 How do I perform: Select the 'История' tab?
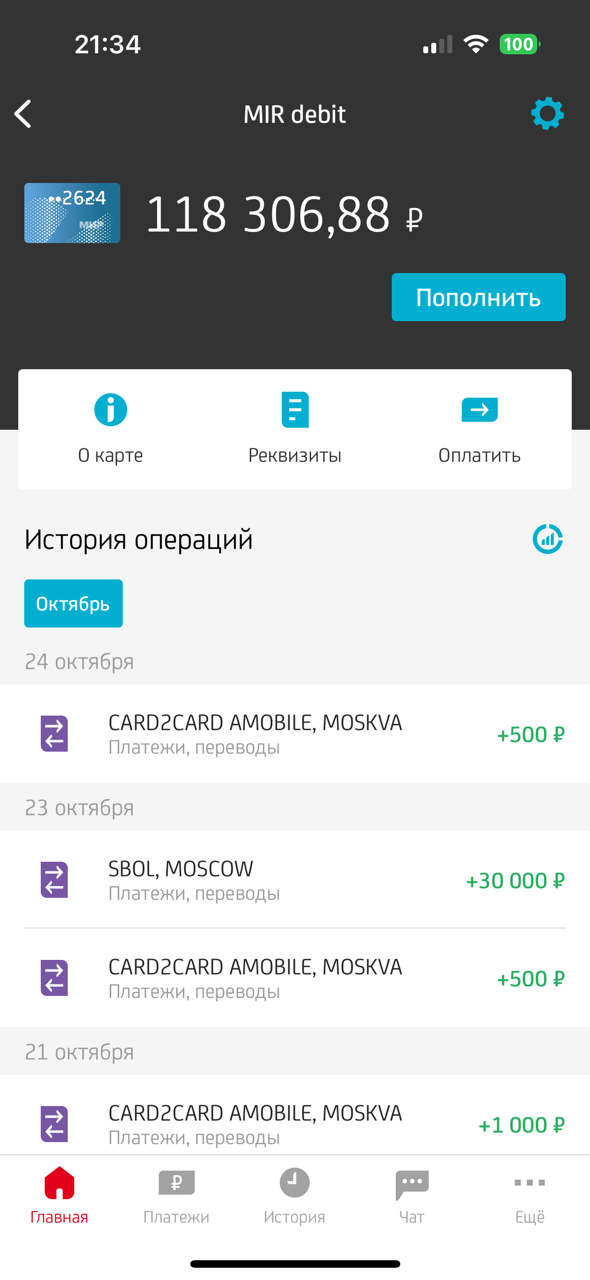coord(294,1195)
